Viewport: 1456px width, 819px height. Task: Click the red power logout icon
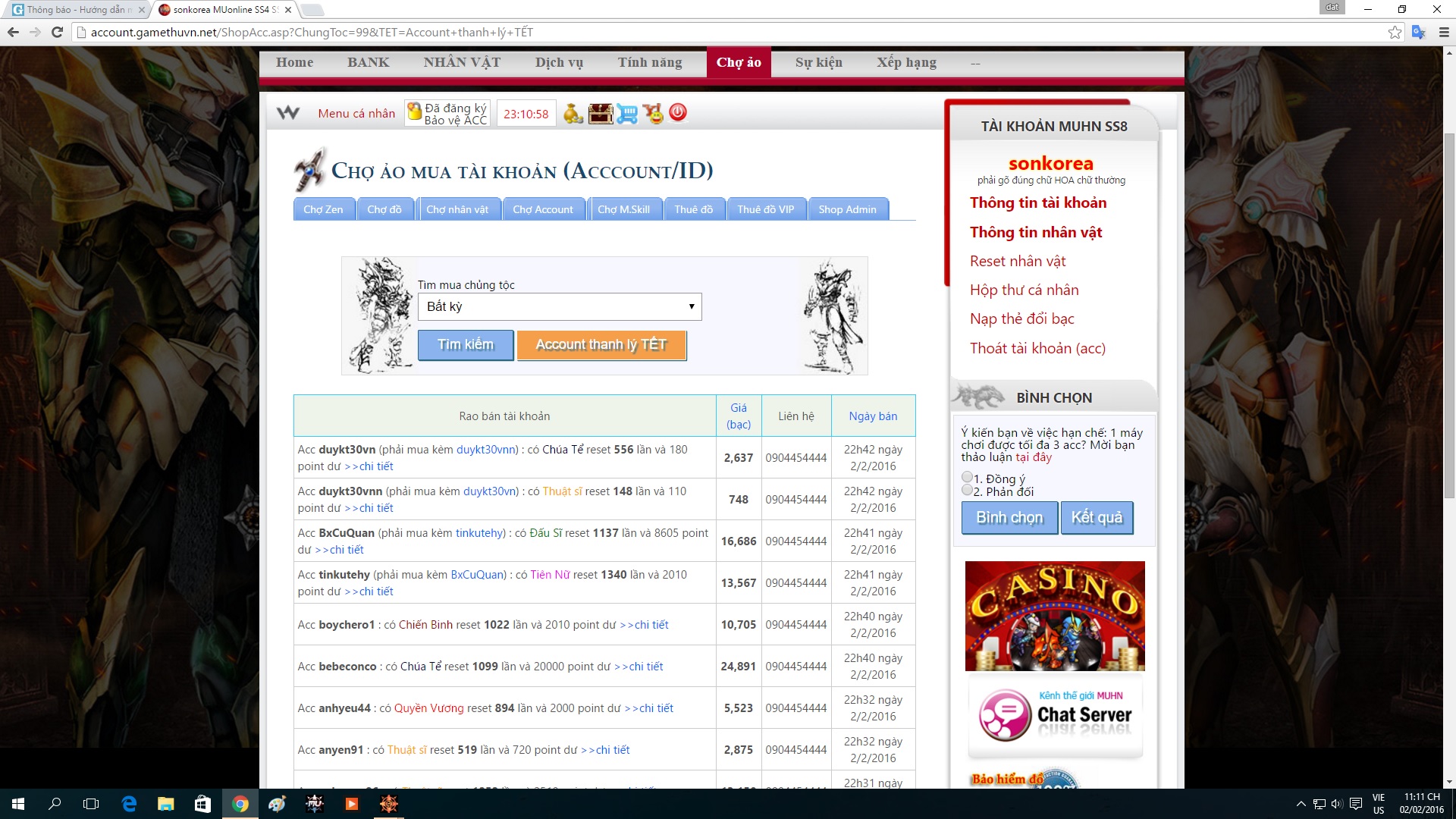(678, 113)
